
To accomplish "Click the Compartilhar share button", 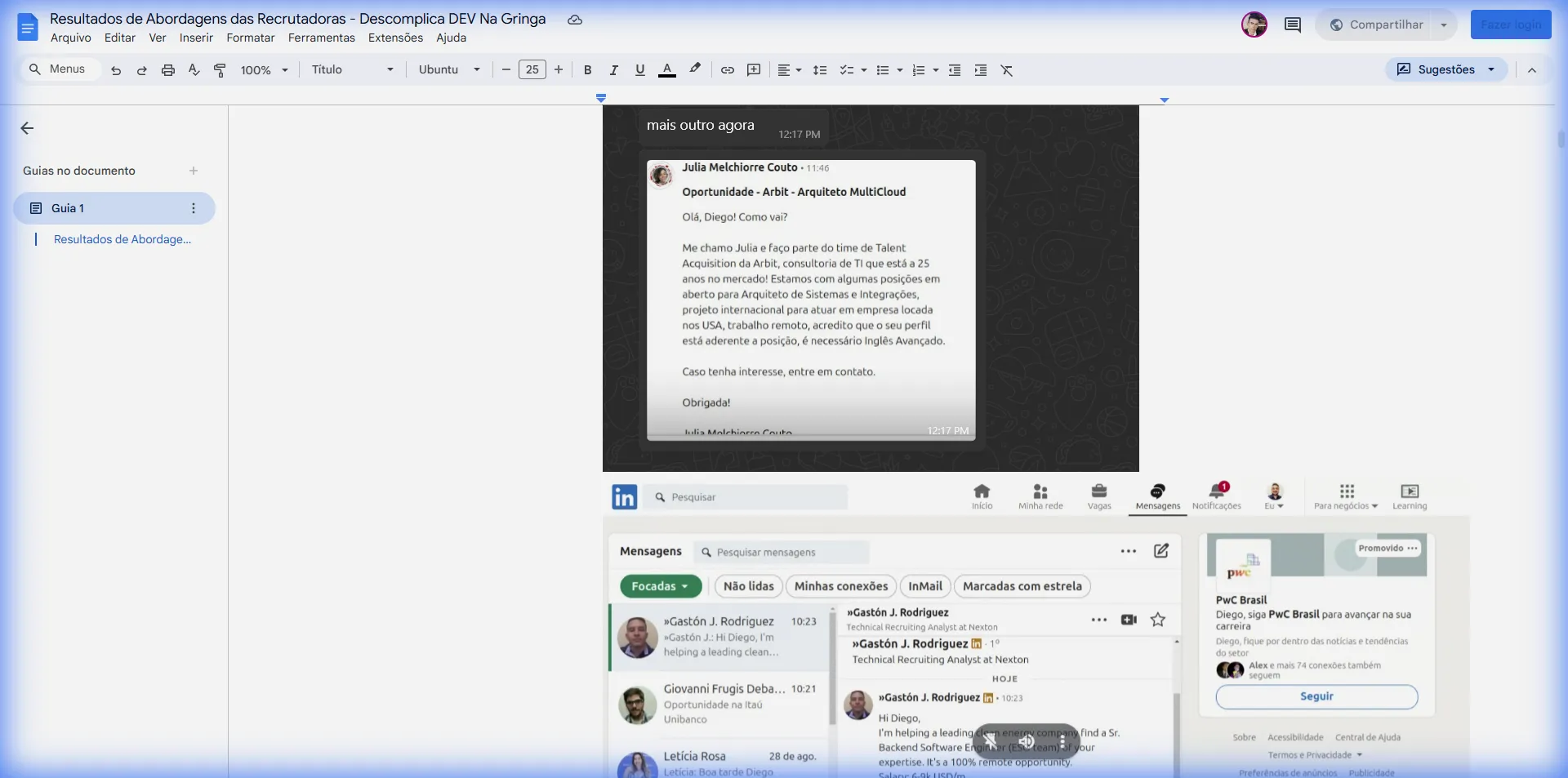I will (1376, 24).
